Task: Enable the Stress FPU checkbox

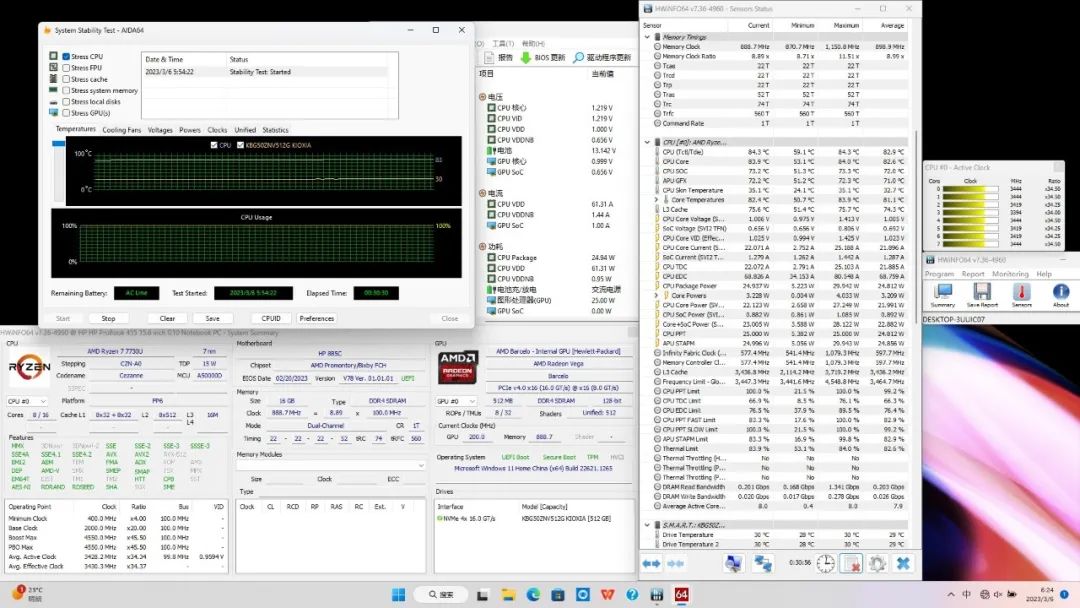Action: point(67,68)
